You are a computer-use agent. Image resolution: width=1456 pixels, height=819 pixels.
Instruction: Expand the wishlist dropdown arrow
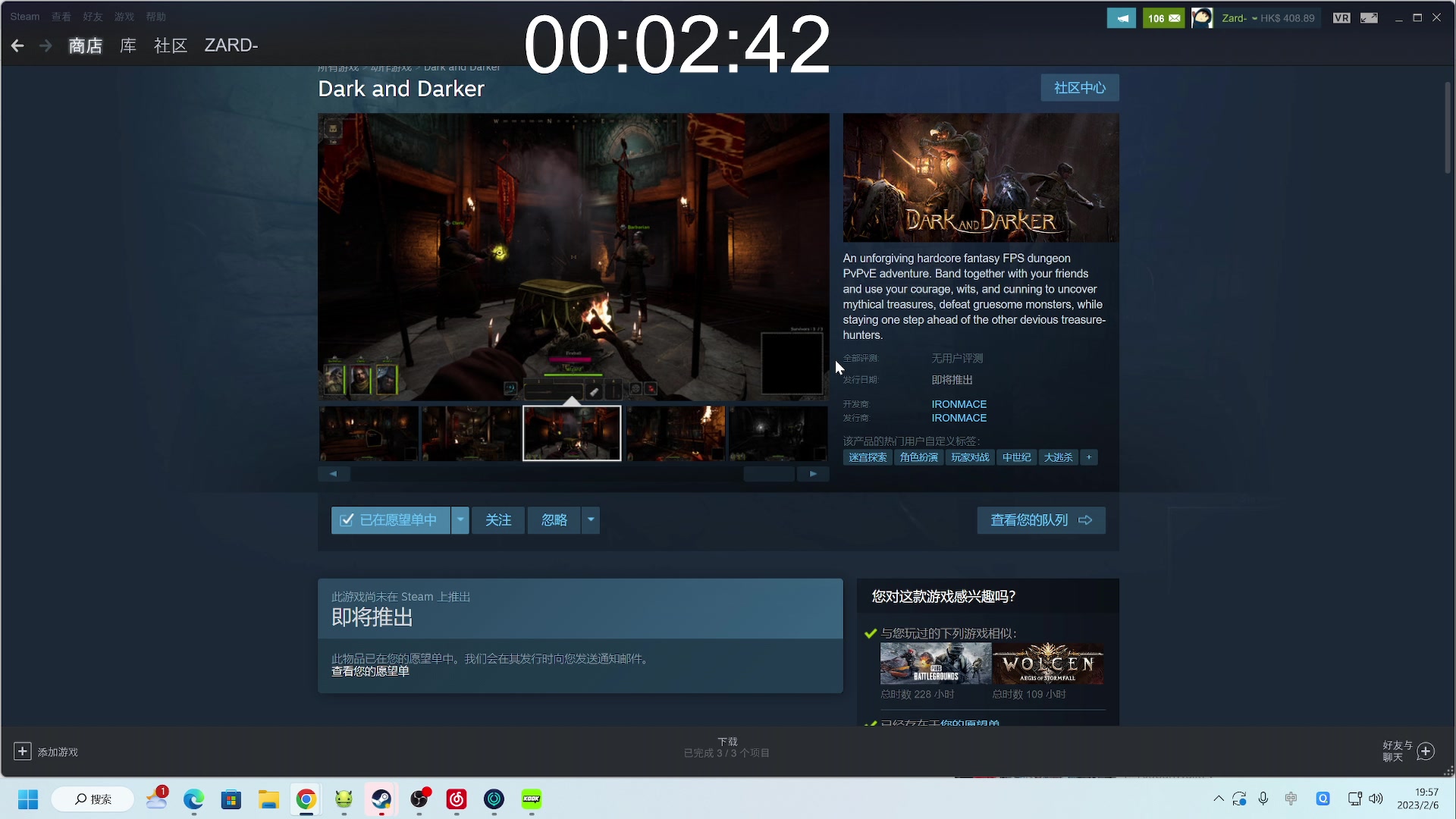(460, 520)
